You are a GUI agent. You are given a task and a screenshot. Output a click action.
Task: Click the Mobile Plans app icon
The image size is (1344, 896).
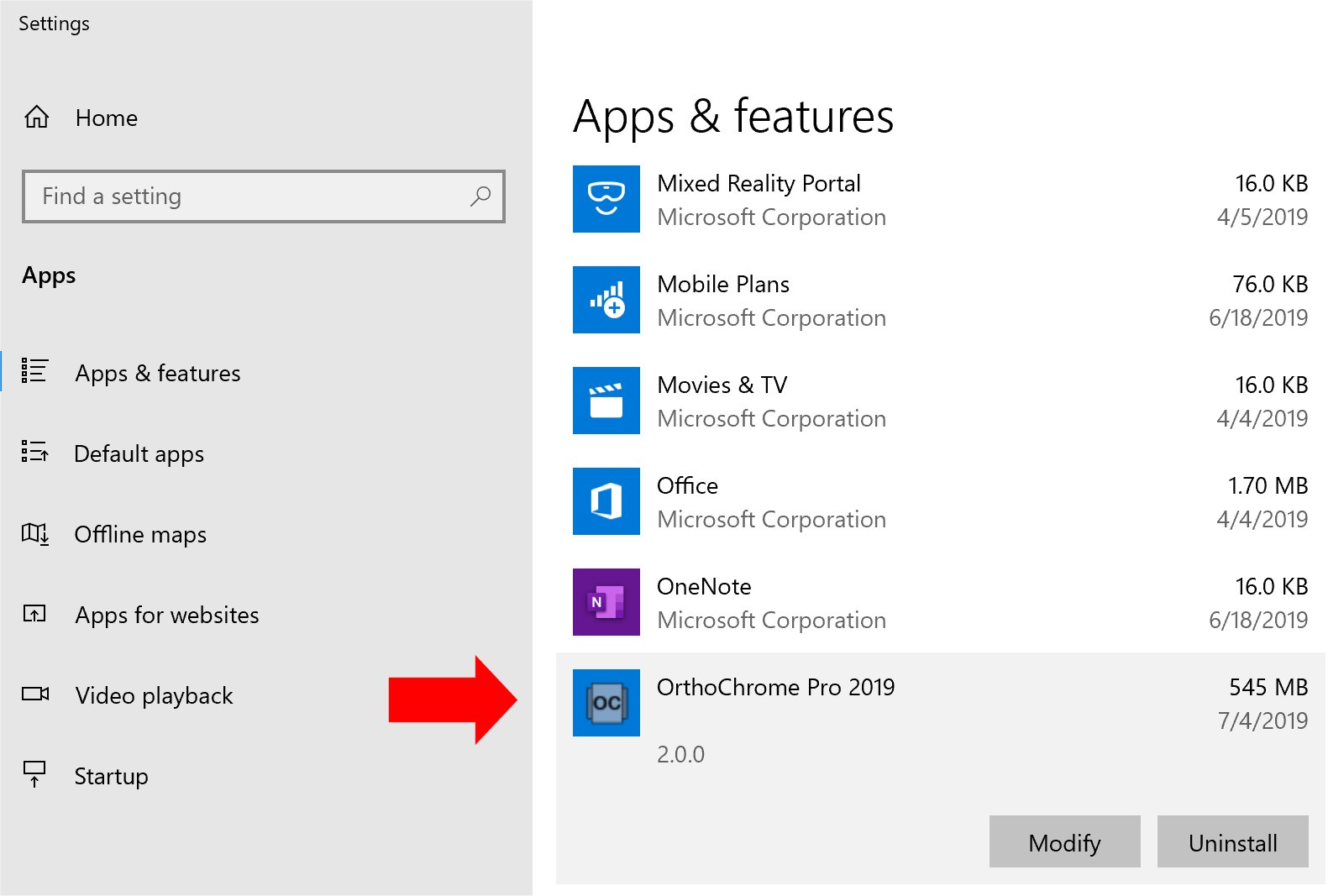606,300
